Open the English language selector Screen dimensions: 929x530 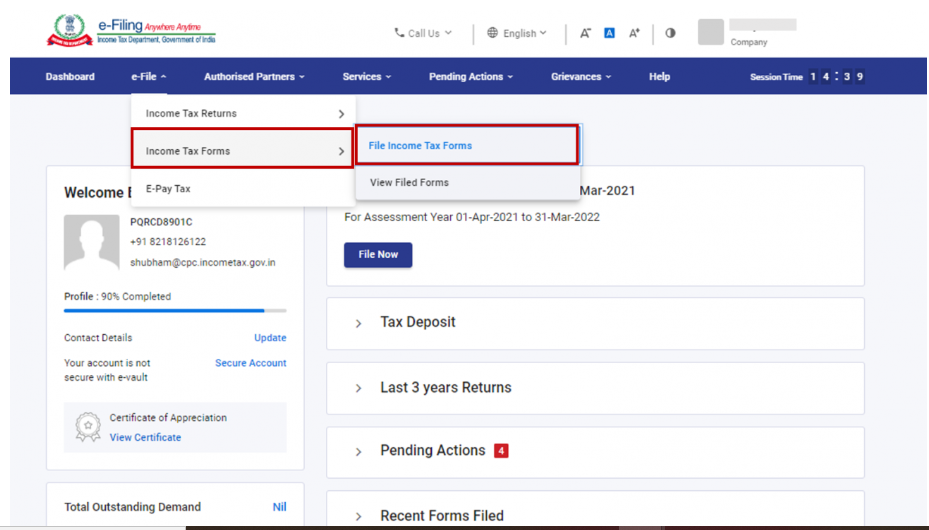click(x=517, y=33)
